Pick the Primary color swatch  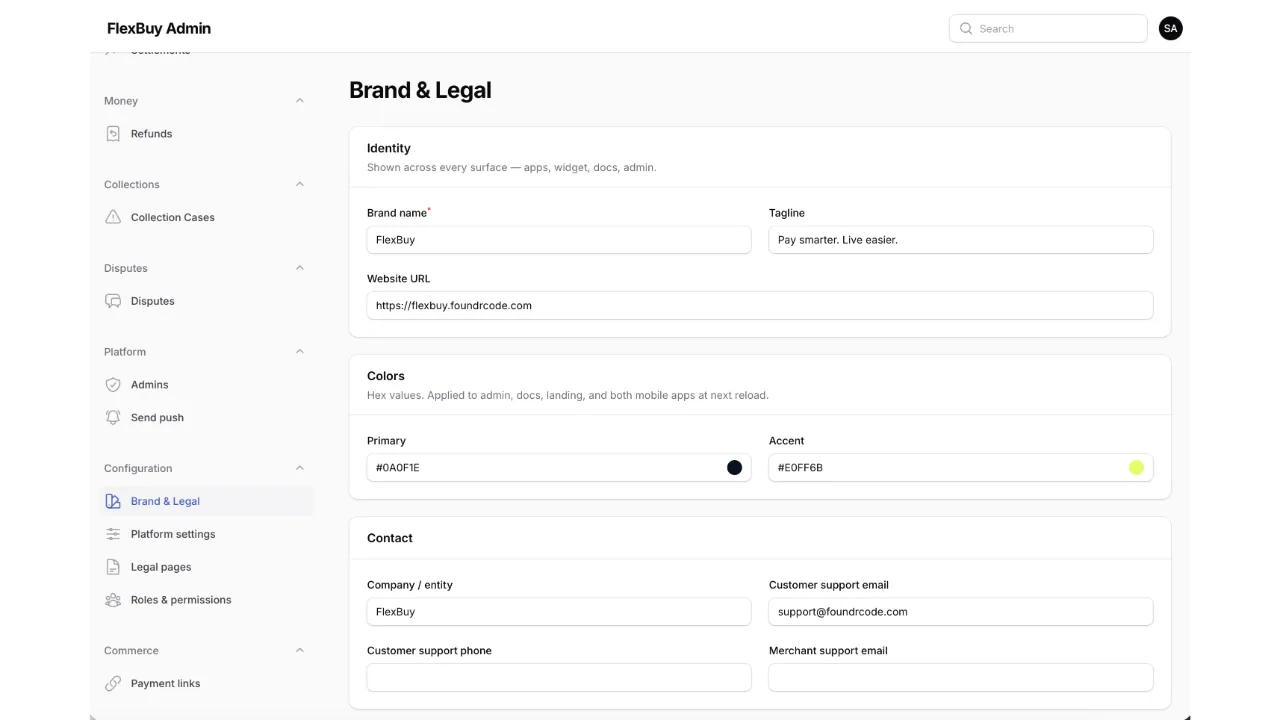click(x=734, y=468)
